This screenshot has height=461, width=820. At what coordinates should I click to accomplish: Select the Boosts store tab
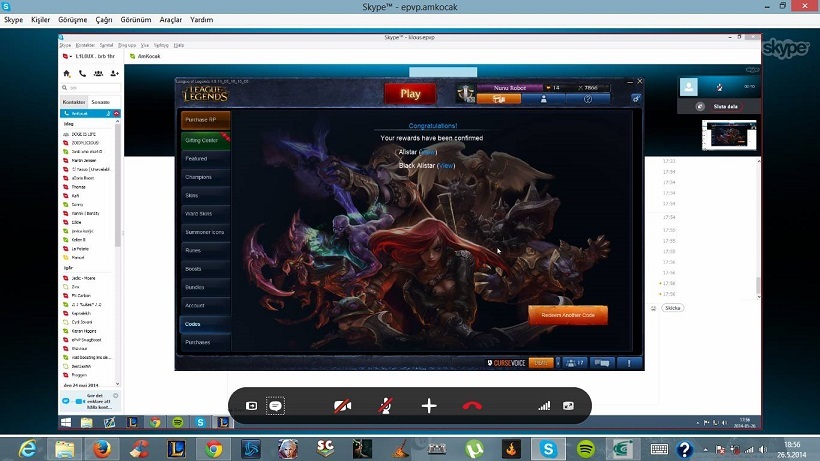tap(206, 269)
